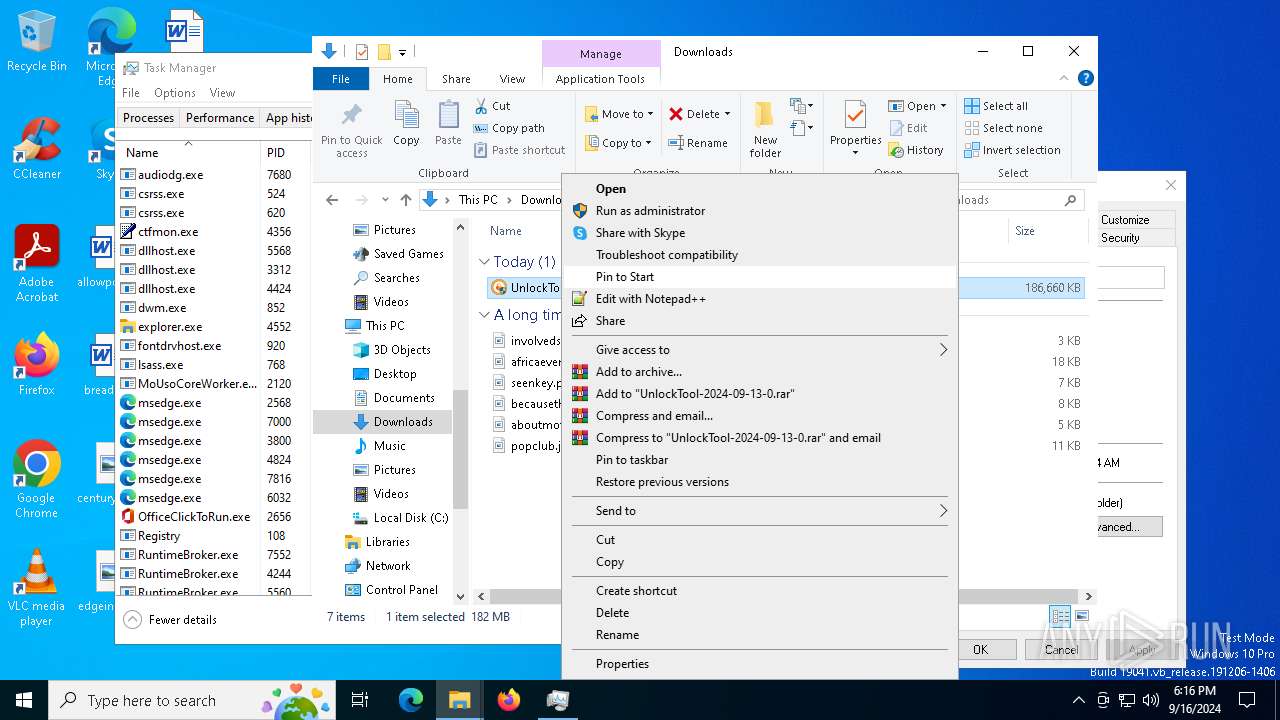
Task: Choose Run as administrator
Action: coord(759,211)
